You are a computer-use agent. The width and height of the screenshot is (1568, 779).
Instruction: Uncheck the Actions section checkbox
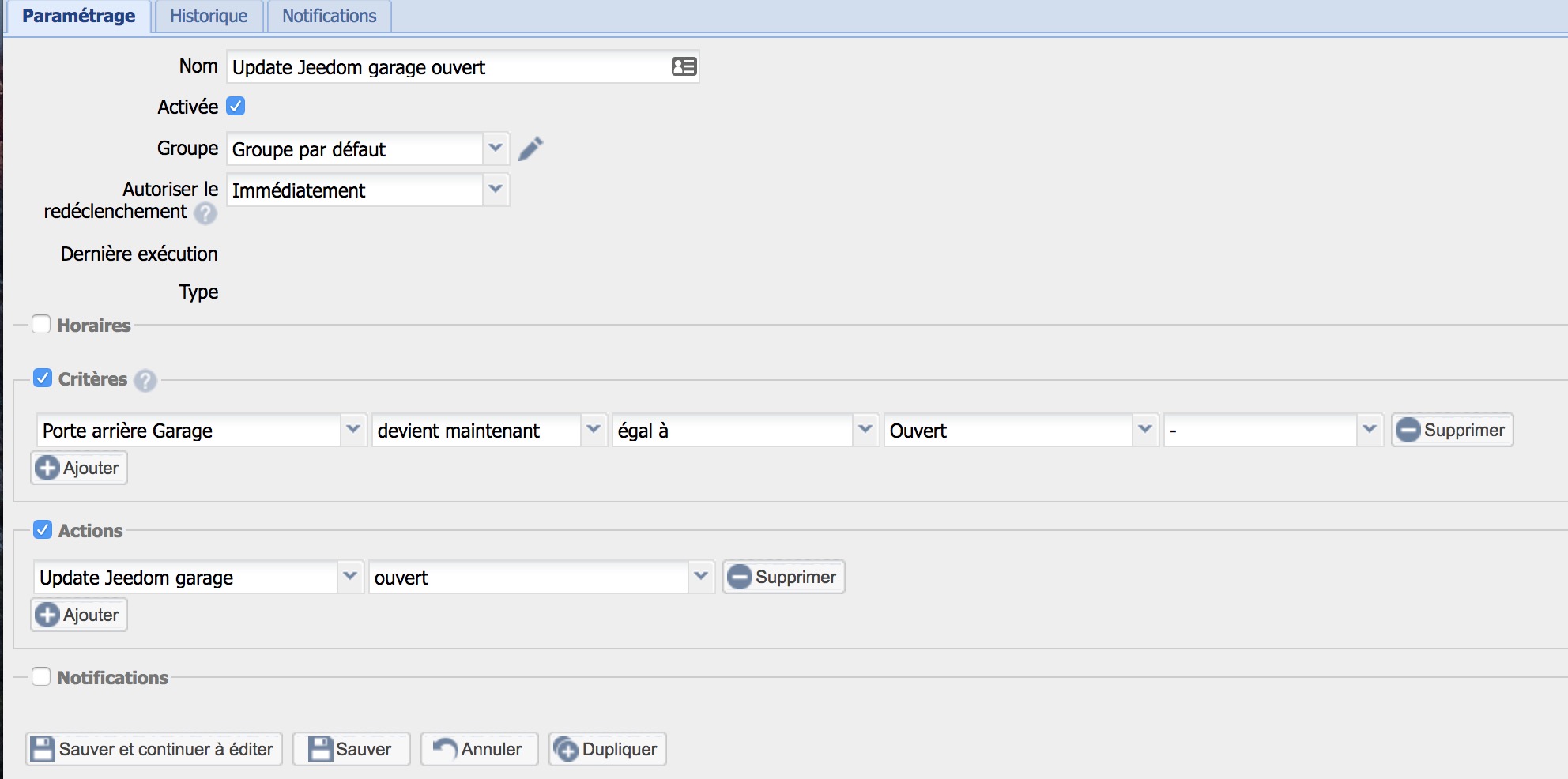point(43,529)
